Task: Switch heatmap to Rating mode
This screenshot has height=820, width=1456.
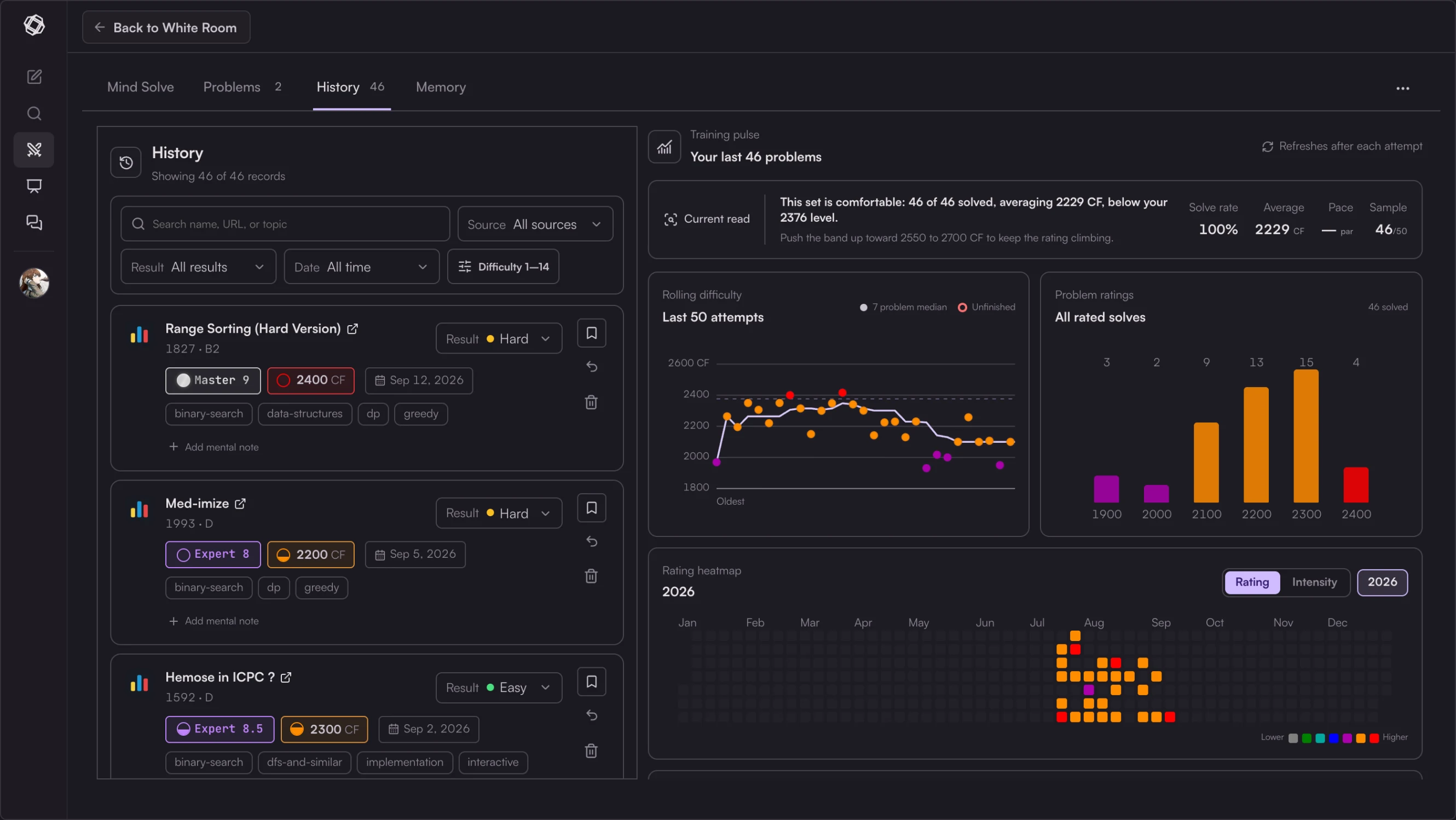Action: pos(1251,582)
